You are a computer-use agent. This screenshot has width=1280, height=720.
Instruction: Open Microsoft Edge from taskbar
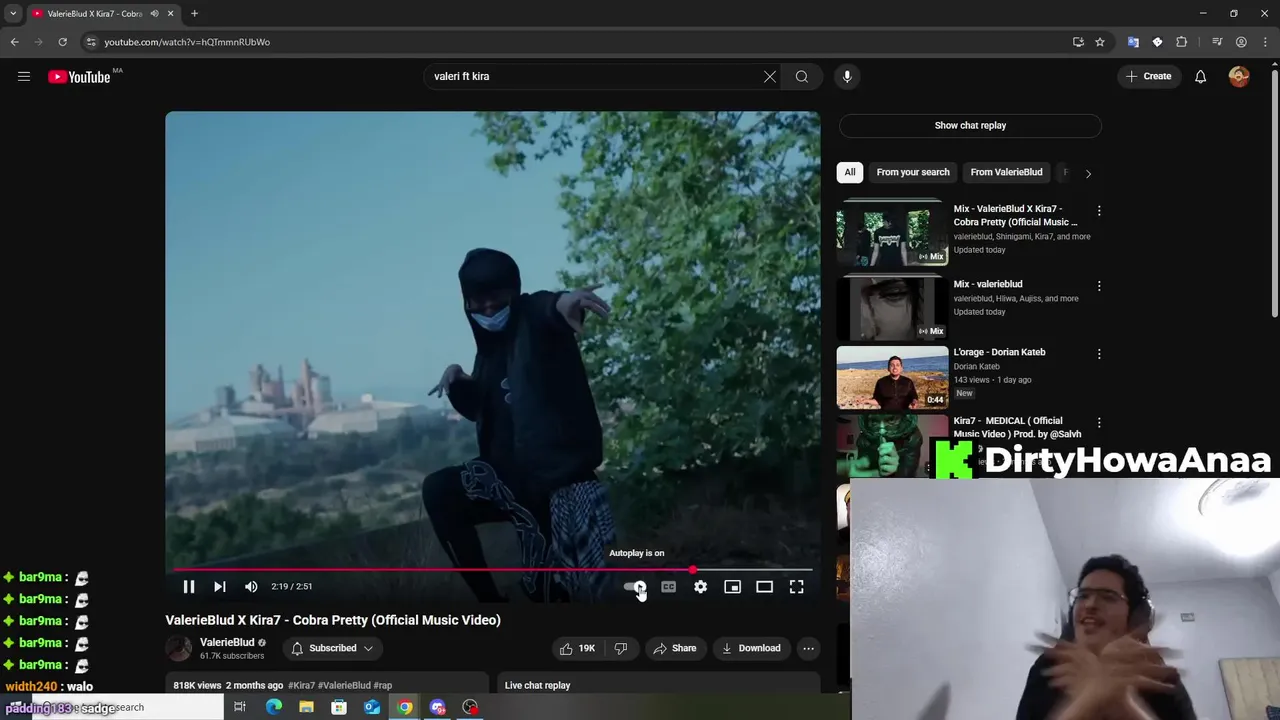(274, 707)
